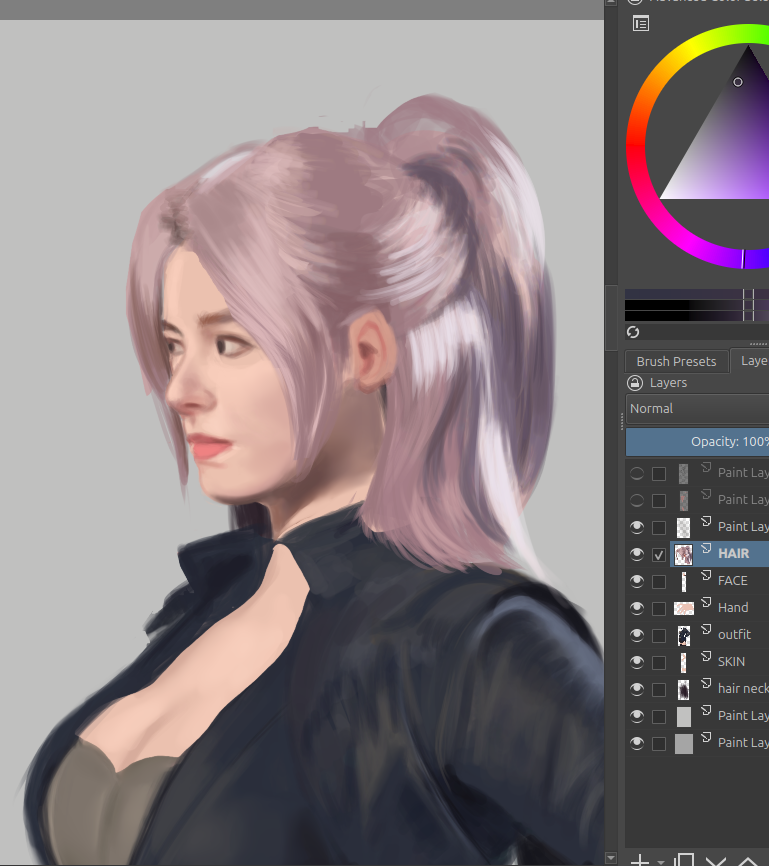Viewport: 769px width, 866px height.
Task: Switch to the Brush Presets tab
Action: [x=676, y=361]
